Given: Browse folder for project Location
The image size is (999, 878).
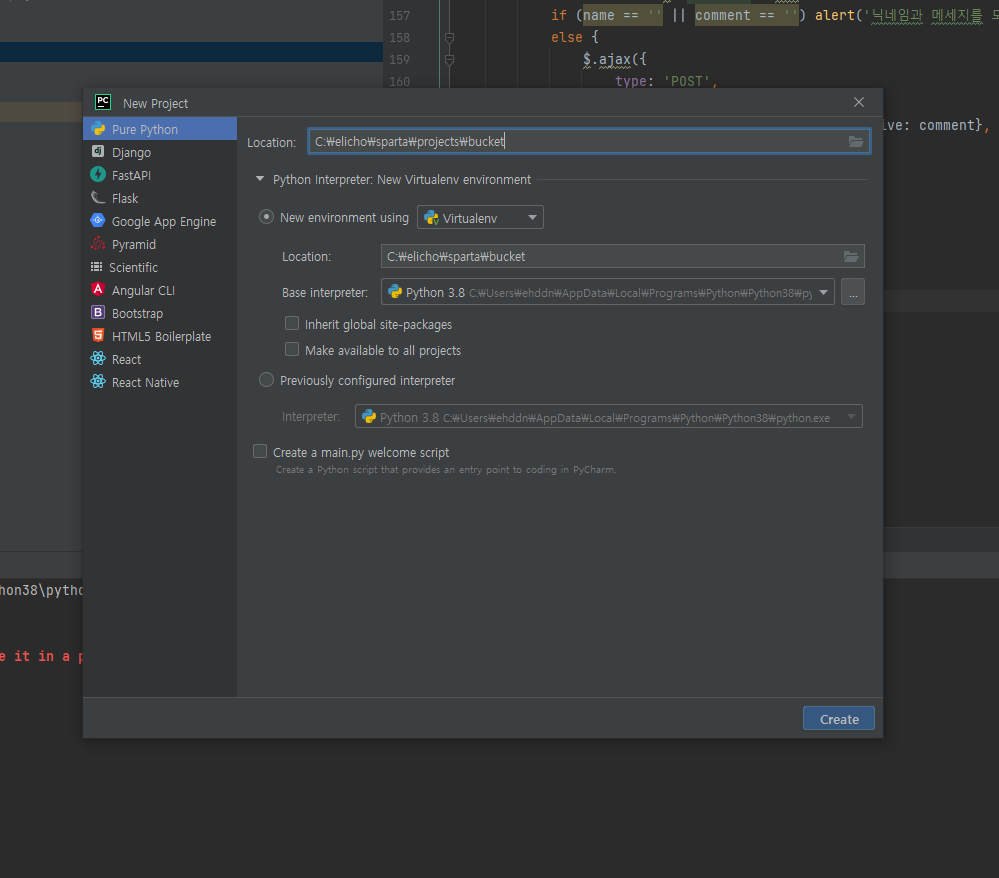Looking at the screenshot, I should pos(856,141).
